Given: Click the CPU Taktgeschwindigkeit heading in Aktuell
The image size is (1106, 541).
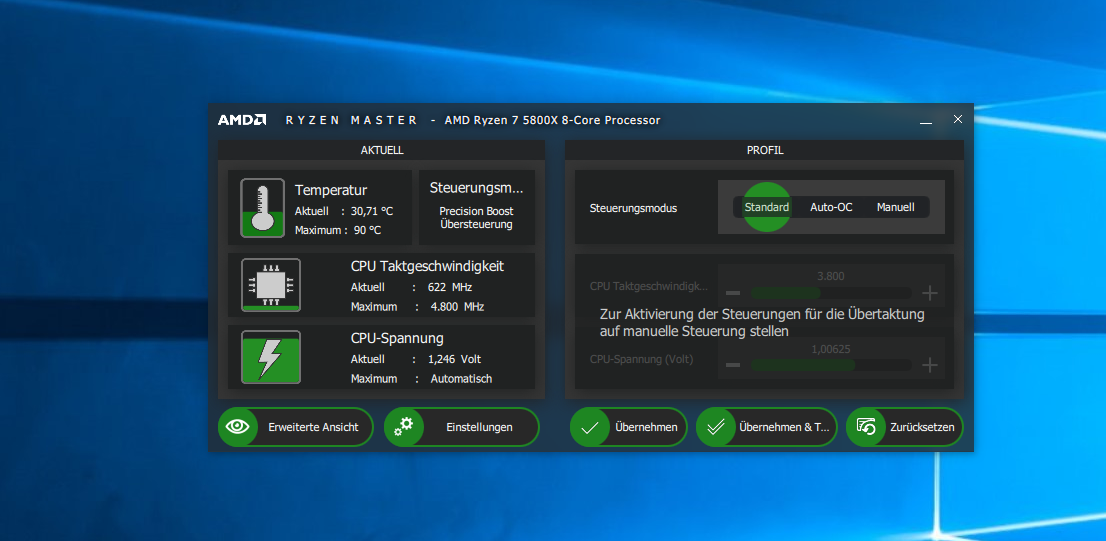Looking at the screenshot, I should (x=427, y=267).
